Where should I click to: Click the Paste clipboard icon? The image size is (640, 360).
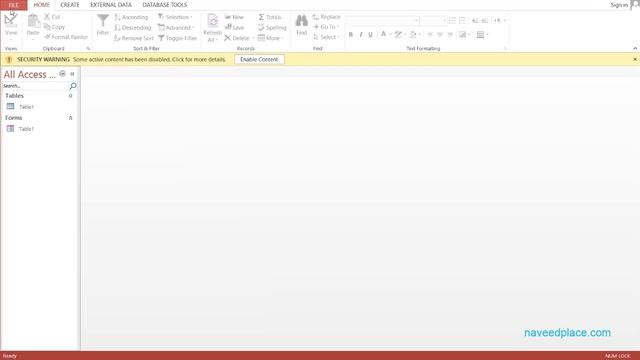tap(33, 21)
